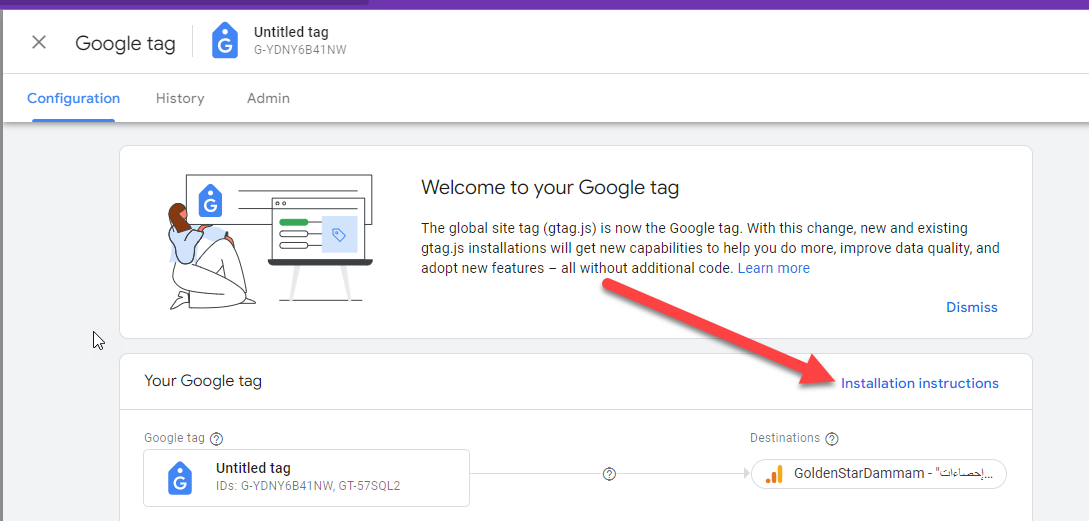Click the welcome illustration image
The image size is (1089, 521).
click(x=271, y=242)
